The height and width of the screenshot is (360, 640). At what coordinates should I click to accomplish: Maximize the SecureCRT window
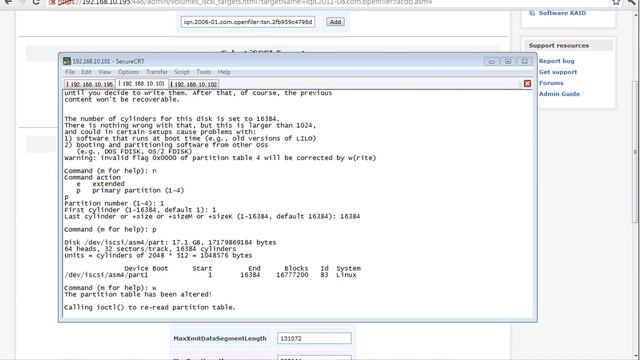point(508,61)
